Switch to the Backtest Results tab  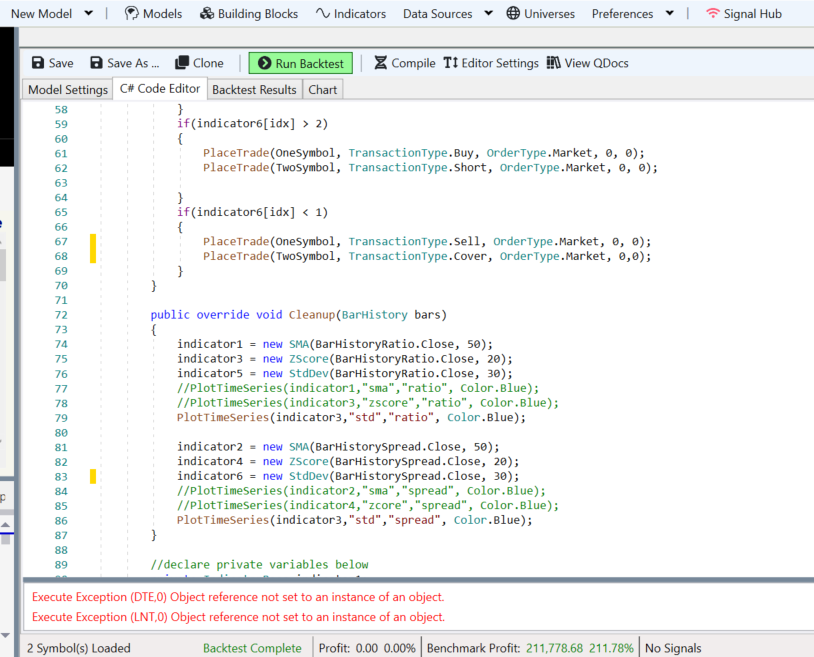tap(254, 90)
